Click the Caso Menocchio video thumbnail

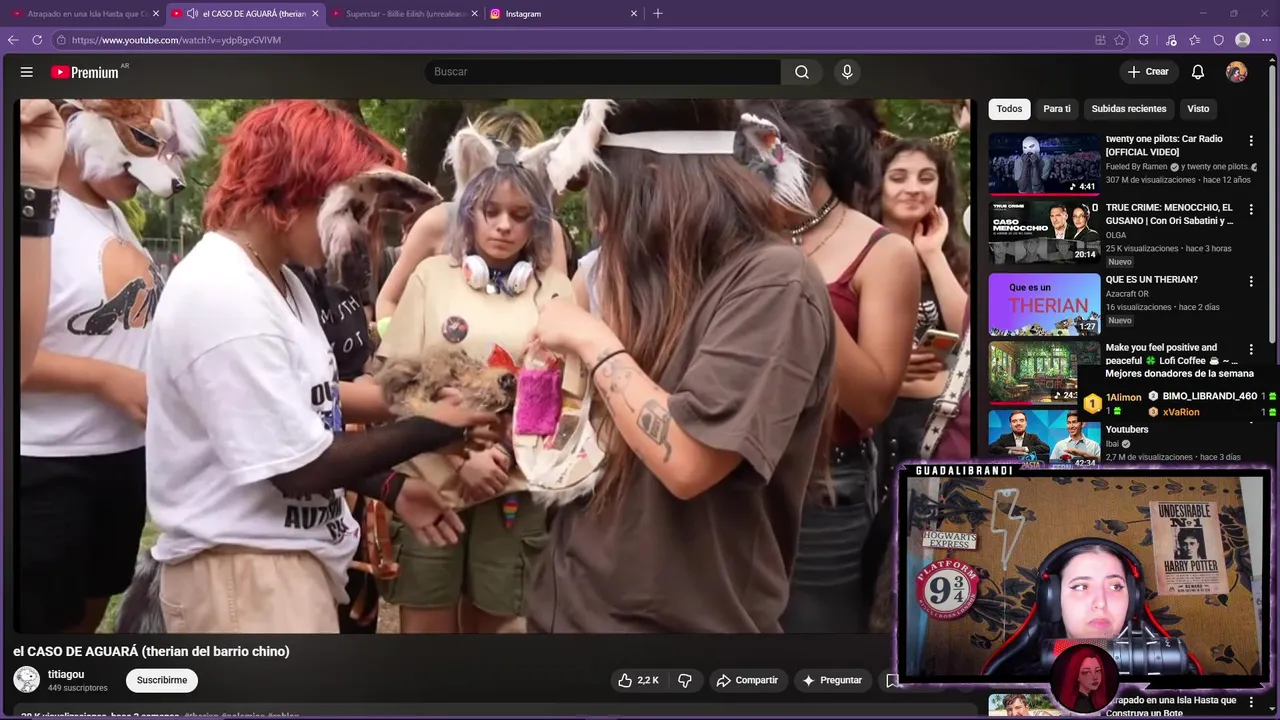coord(1044,232)
